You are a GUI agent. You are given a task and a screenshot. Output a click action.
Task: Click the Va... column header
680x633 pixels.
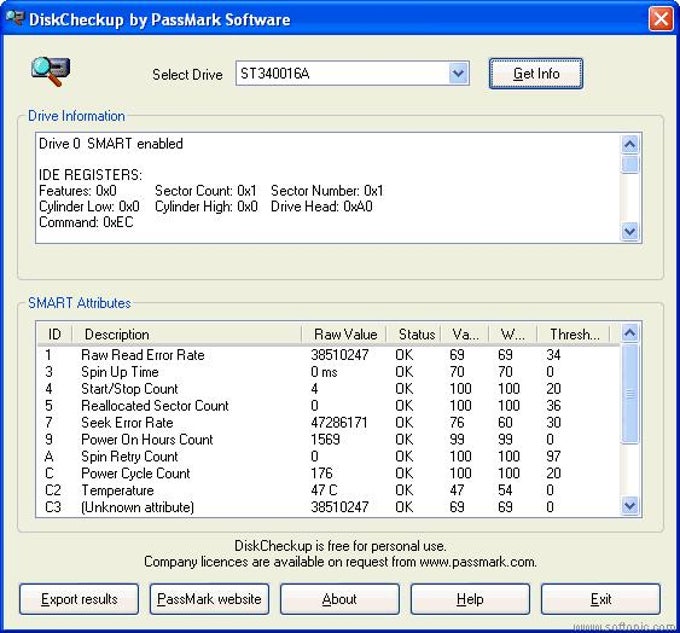tap(465, 334)
